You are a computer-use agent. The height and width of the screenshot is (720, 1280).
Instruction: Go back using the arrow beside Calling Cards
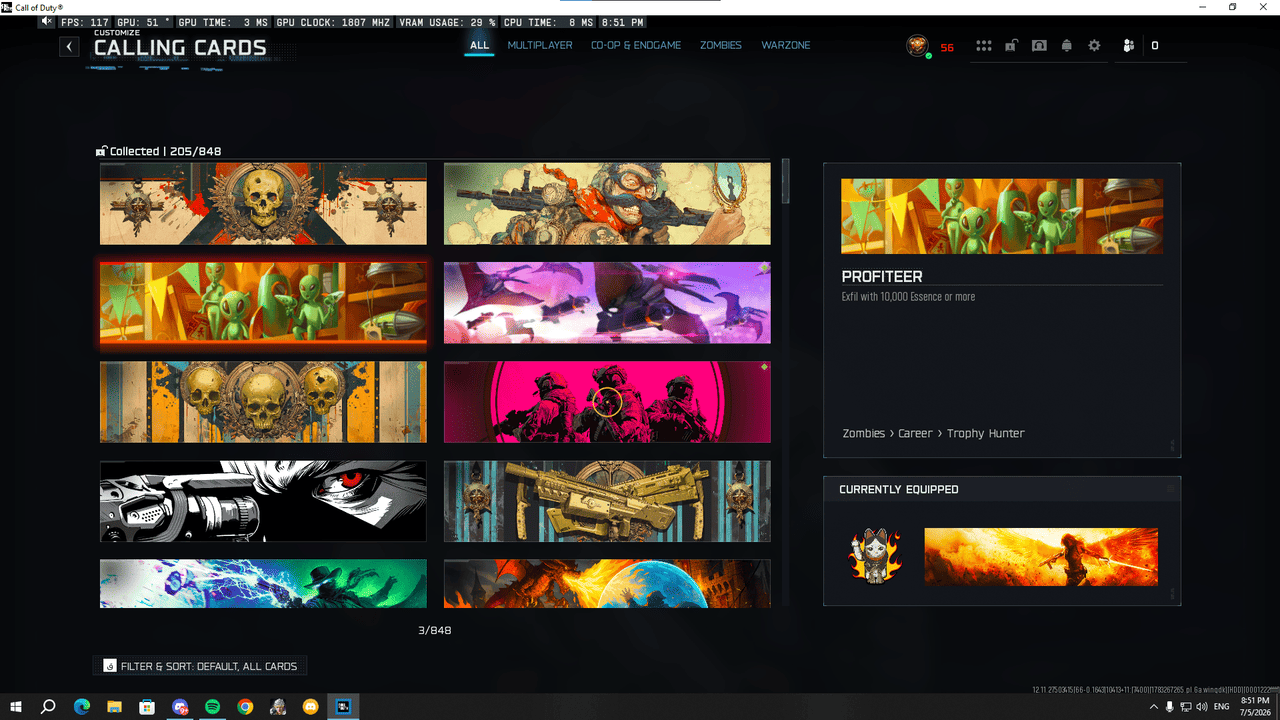(x=69, y=46)
